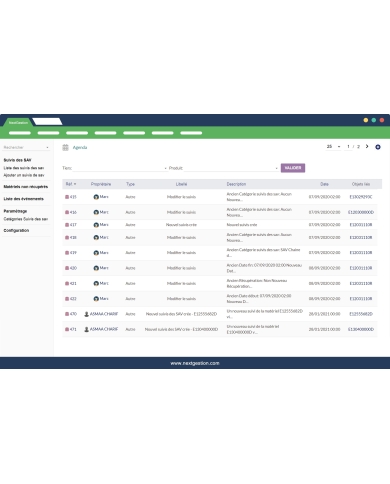Open the Rechercher search dropdown
The image size is (390, 484).
(x=26, y=147)
